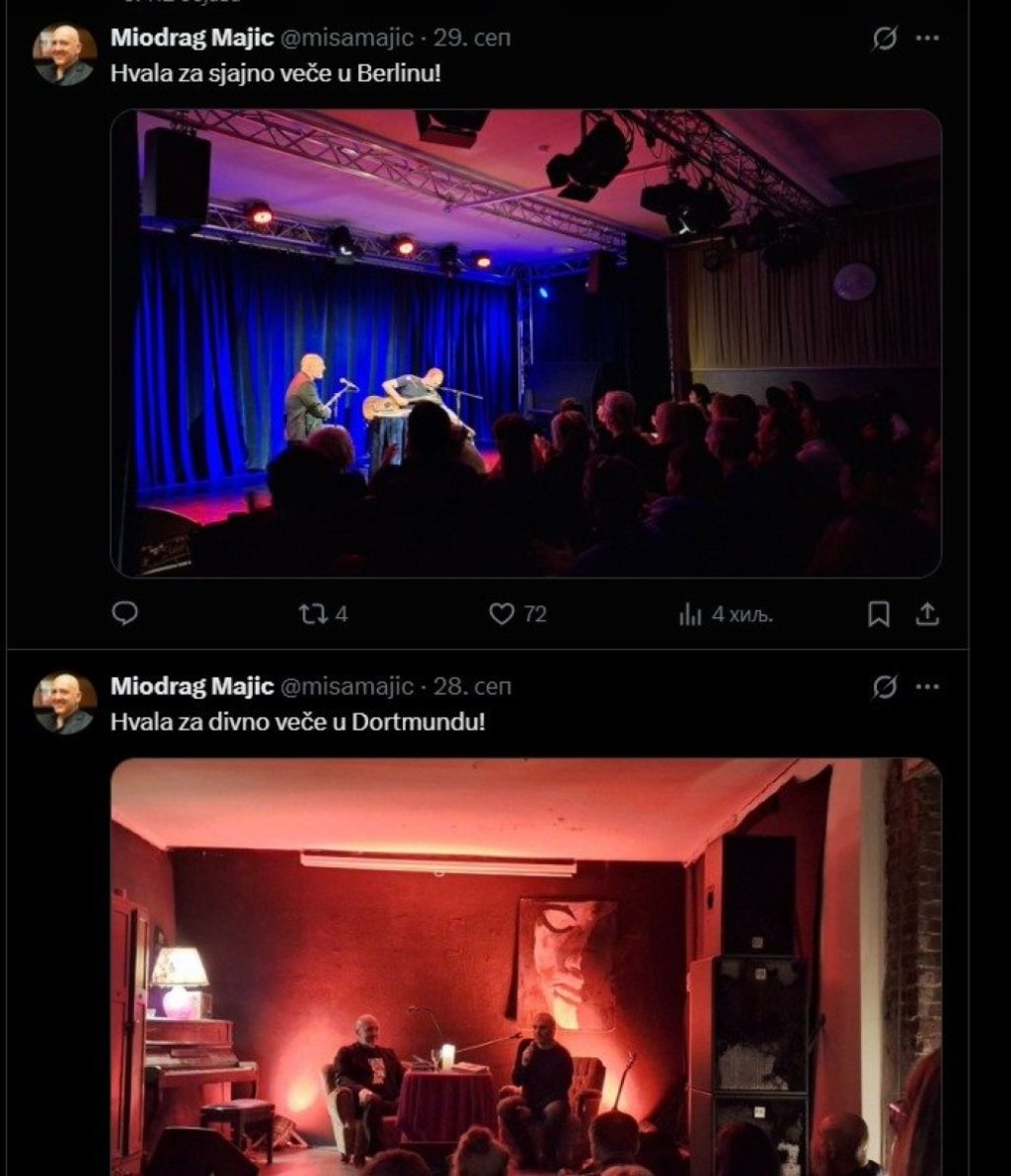Open the Berlin concert stage photo

(x=526, y=344)
